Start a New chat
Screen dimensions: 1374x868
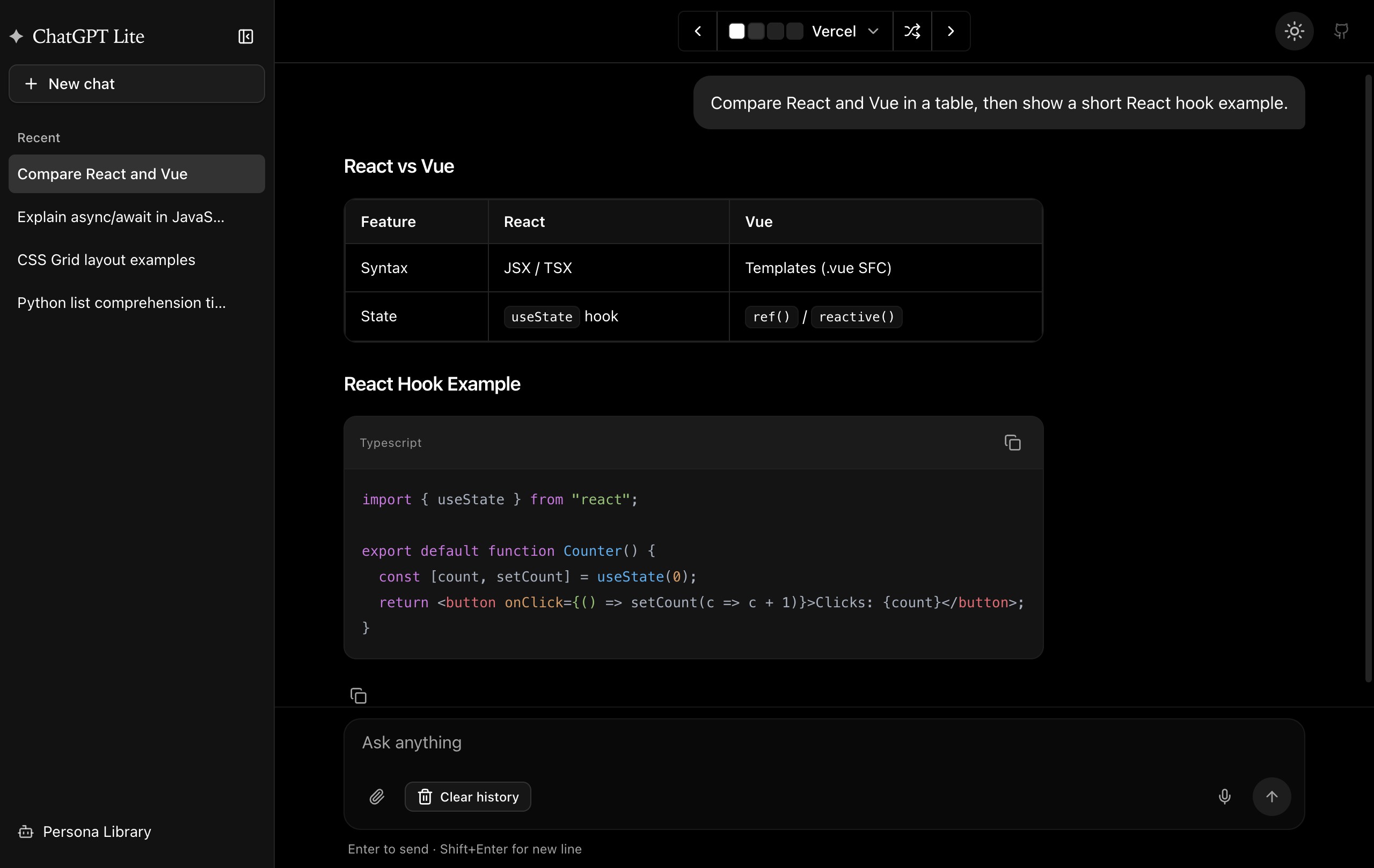tap(137, 84)
